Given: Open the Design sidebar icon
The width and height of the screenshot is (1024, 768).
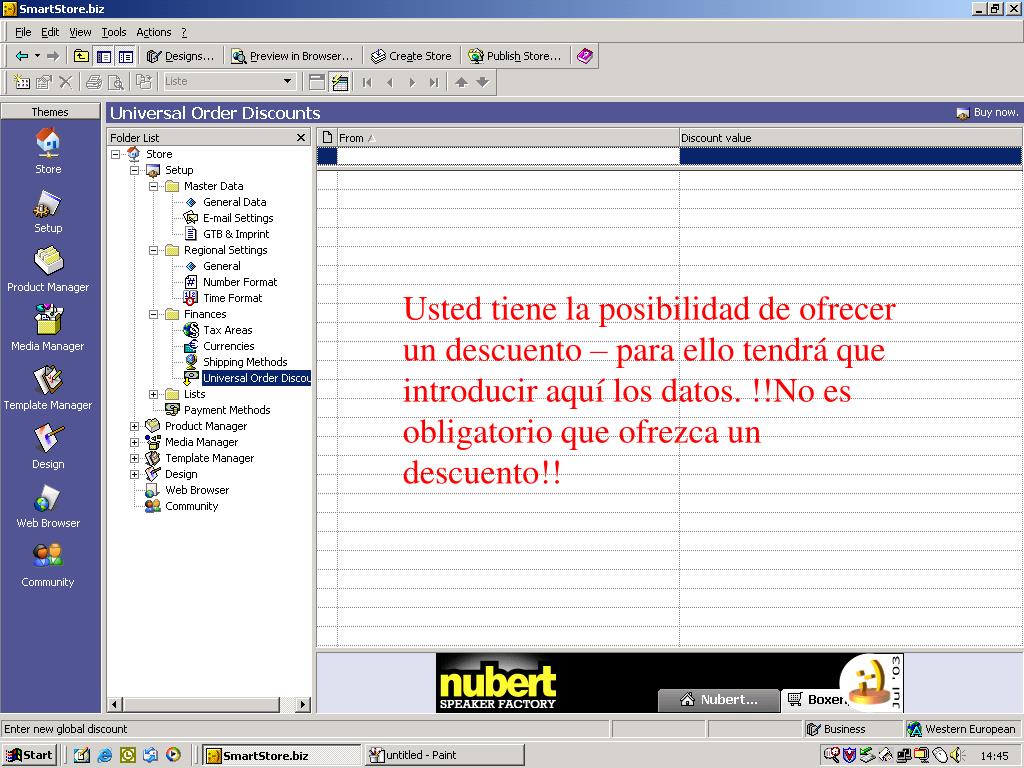Looking at the screenshot, I should [48, 438].
